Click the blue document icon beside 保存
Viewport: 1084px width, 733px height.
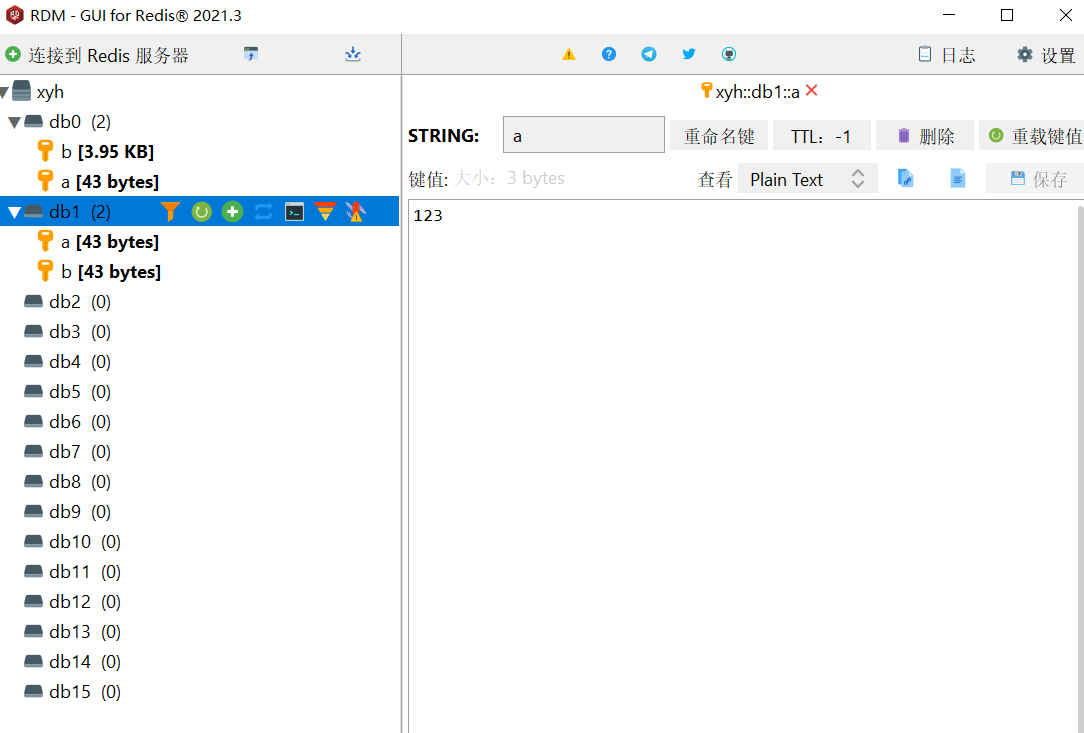point(957,178)
